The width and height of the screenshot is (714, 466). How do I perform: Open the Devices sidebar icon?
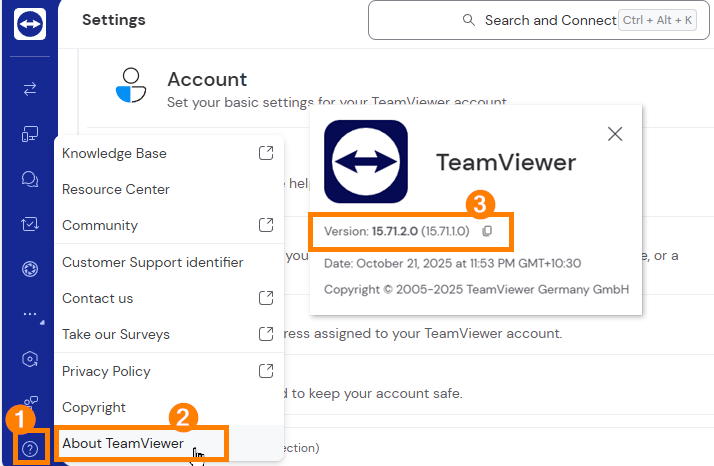tap(30, 134)
